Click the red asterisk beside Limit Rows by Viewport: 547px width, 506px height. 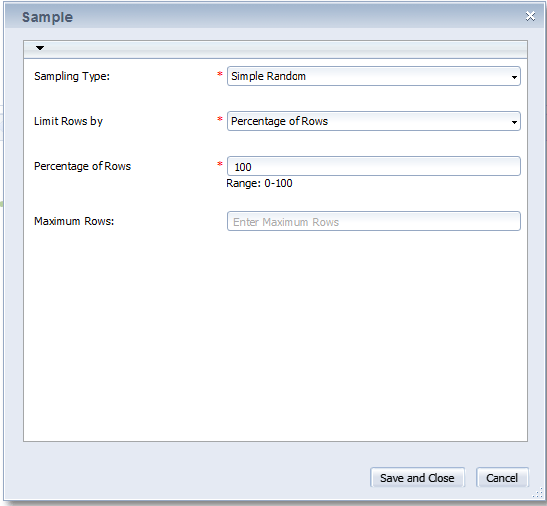coord(220,119)
